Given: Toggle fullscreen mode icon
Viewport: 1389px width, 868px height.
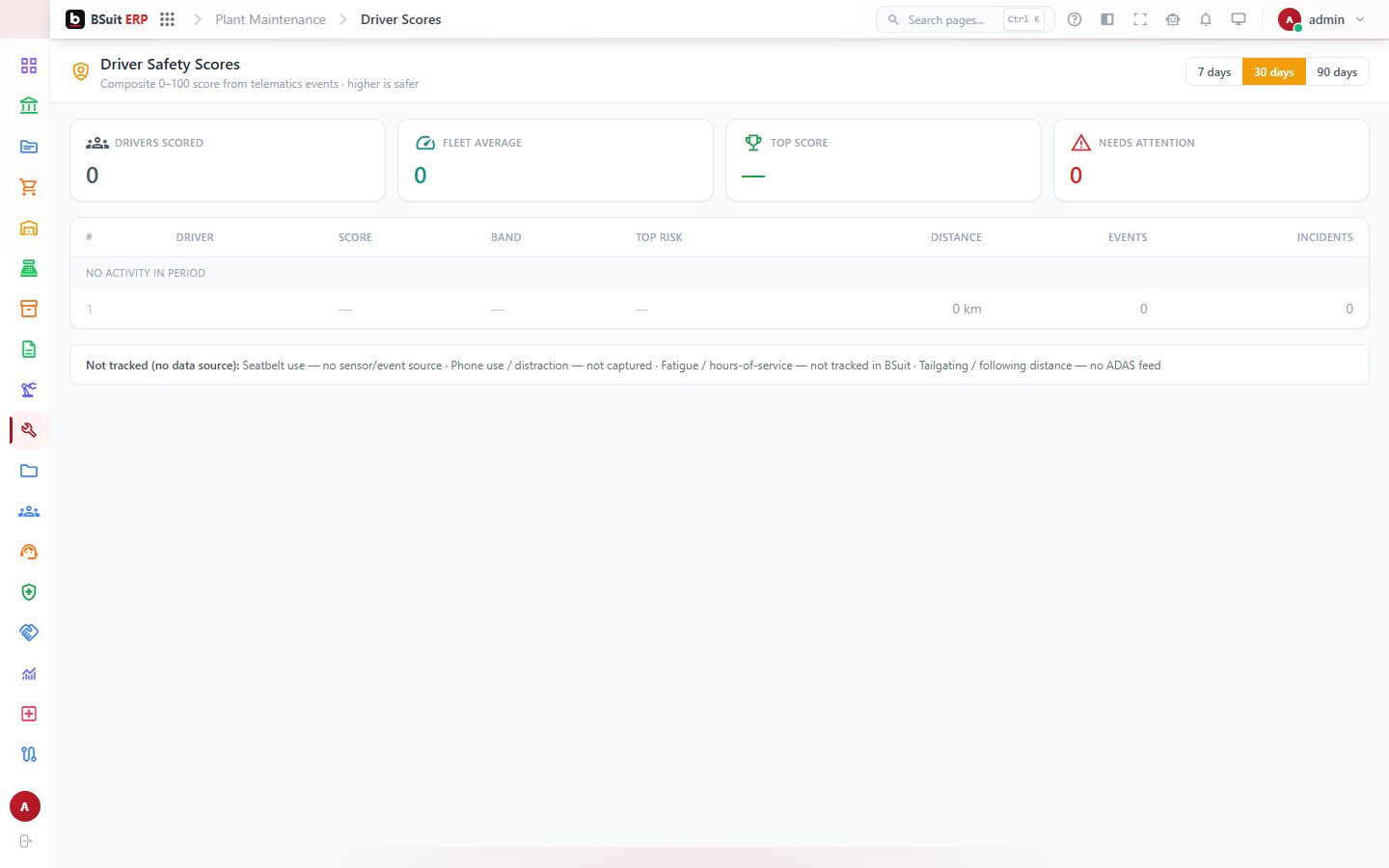Looking at the screenshot, I should 1140,19.
